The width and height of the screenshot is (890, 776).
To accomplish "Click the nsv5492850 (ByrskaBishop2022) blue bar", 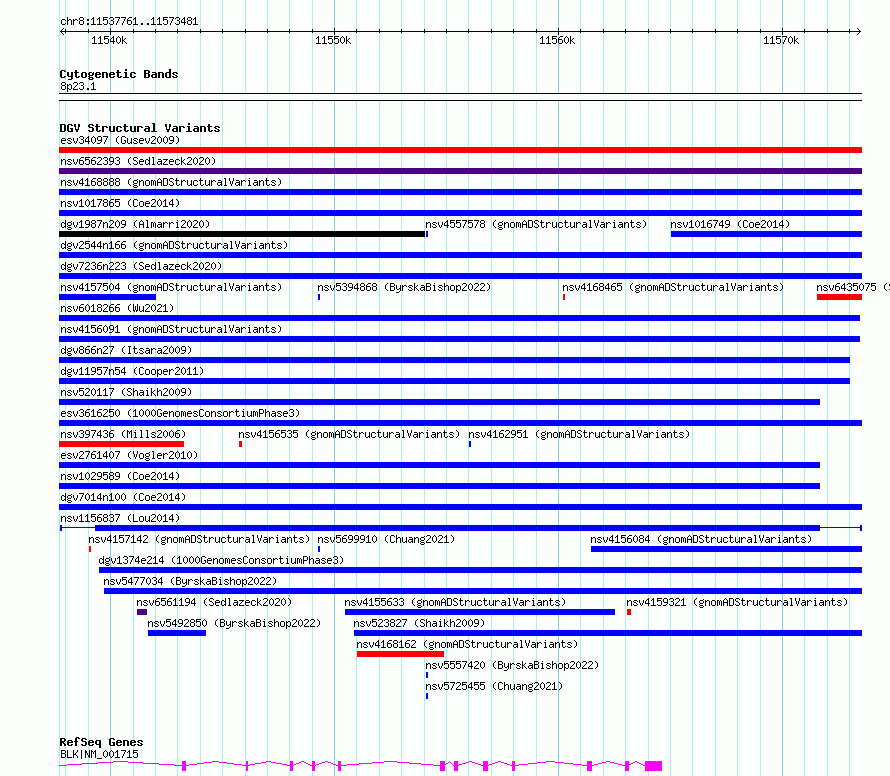I will (177, 633).
